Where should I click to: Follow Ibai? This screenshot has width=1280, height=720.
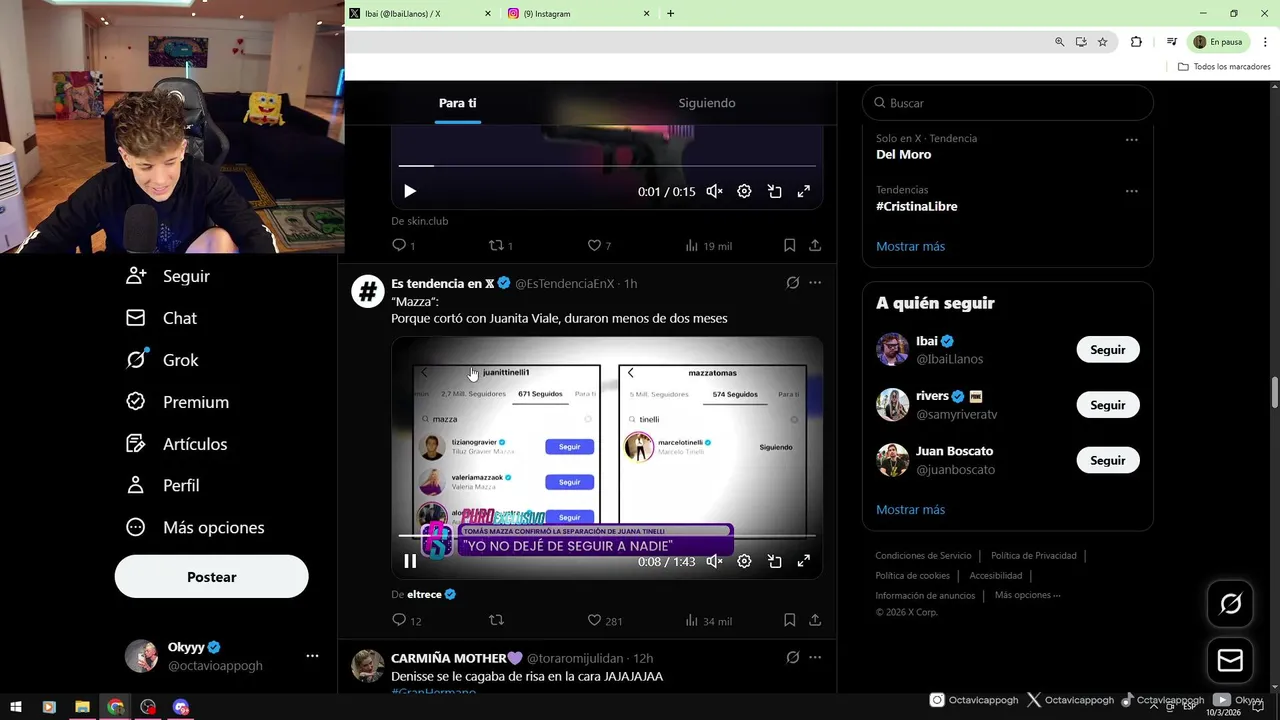coord(1108,350)
